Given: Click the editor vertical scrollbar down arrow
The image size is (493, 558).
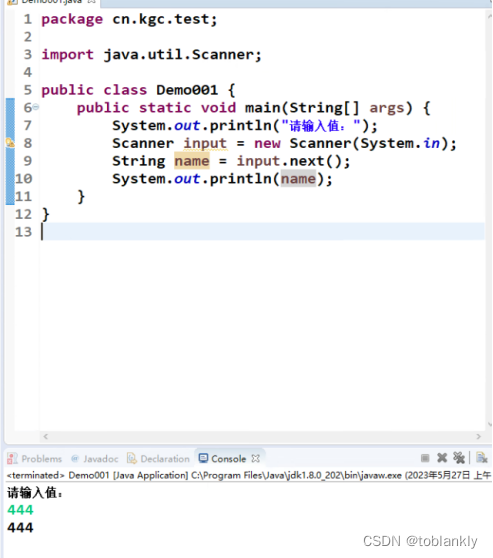Looking at the screenshot, I should pyautogui.click(x=489, y=424).
